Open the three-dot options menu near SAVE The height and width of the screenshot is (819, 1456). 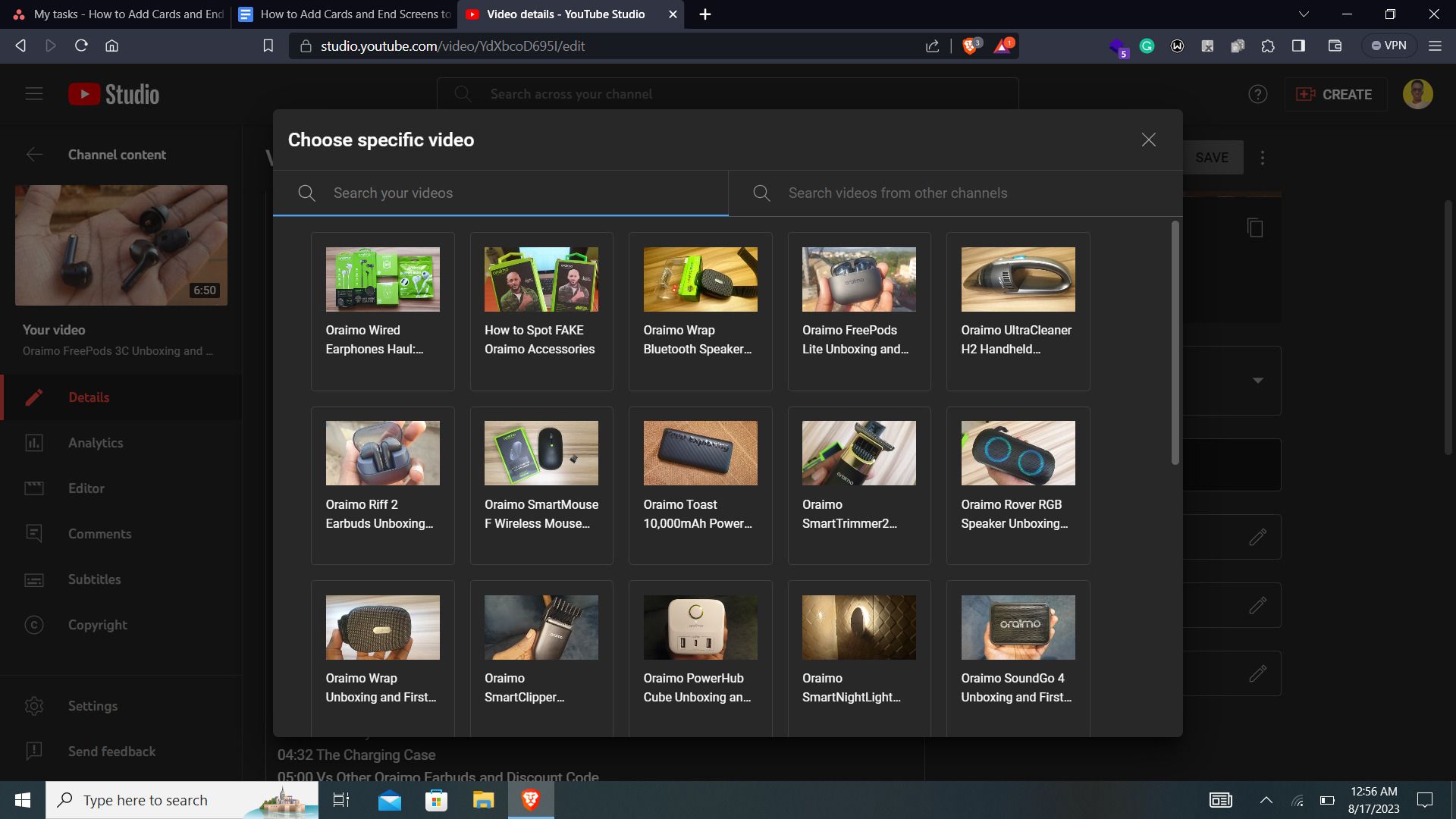(x=1263, y=157)
